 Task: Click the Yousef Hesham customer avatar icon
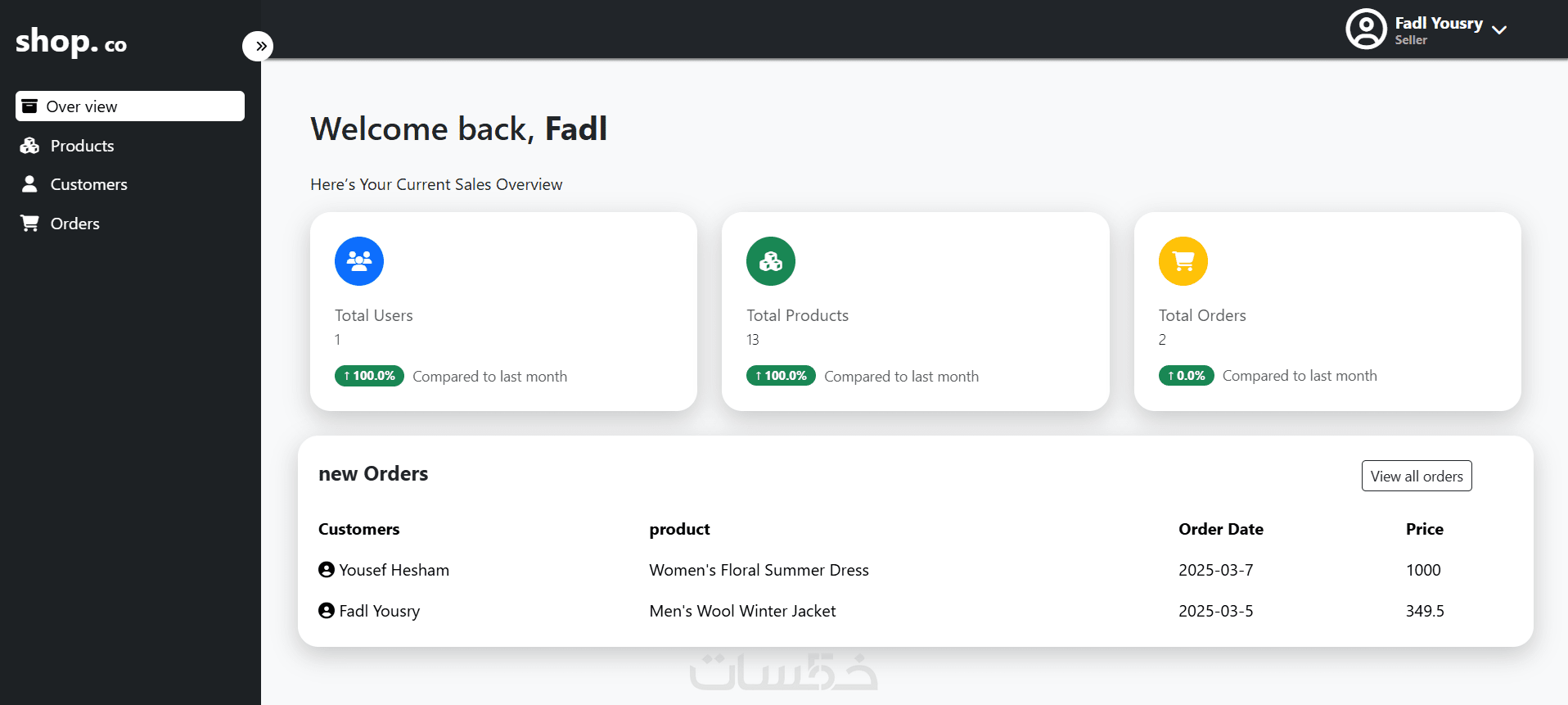pyautogui.click(x=327, y=570)
